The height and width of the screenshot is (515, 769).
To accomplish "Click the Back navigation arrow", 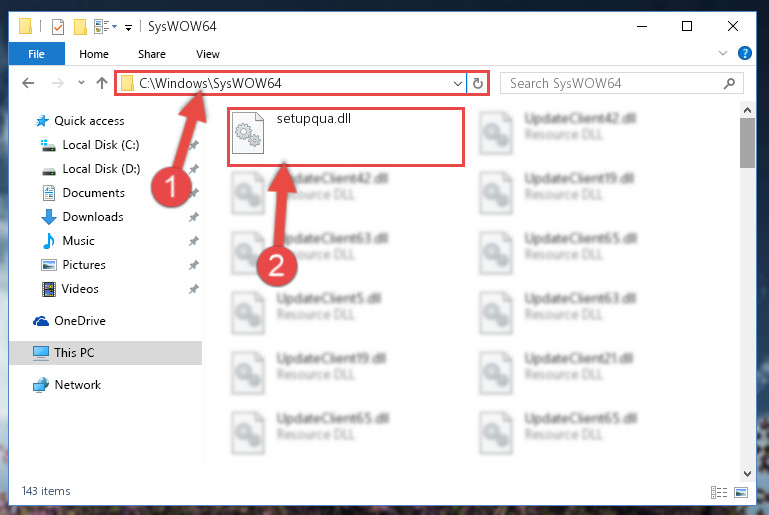I will tap(28, 83).
